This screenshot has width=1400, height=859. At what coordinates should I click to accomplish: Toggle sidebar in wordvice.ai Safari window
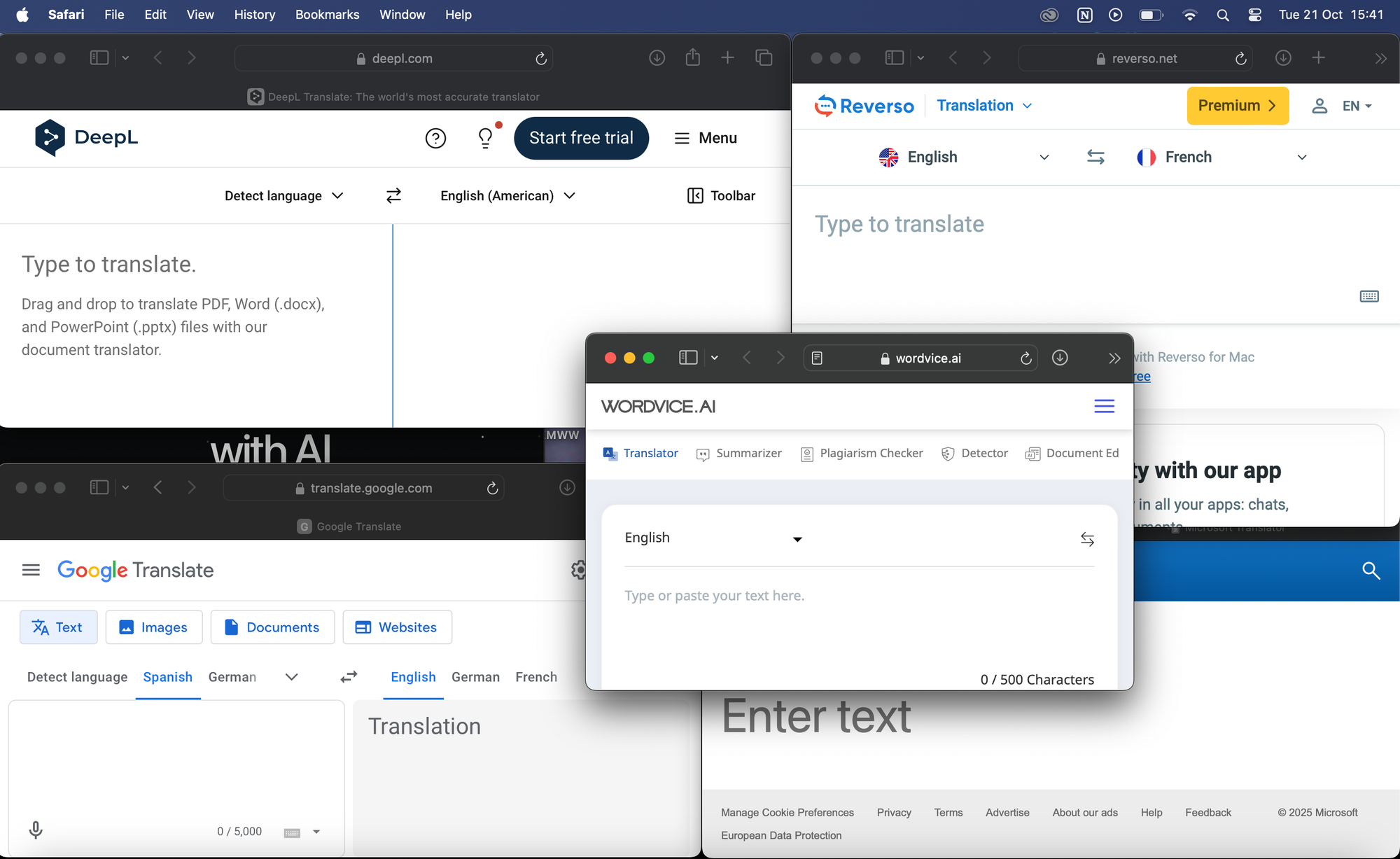point(688,358)
